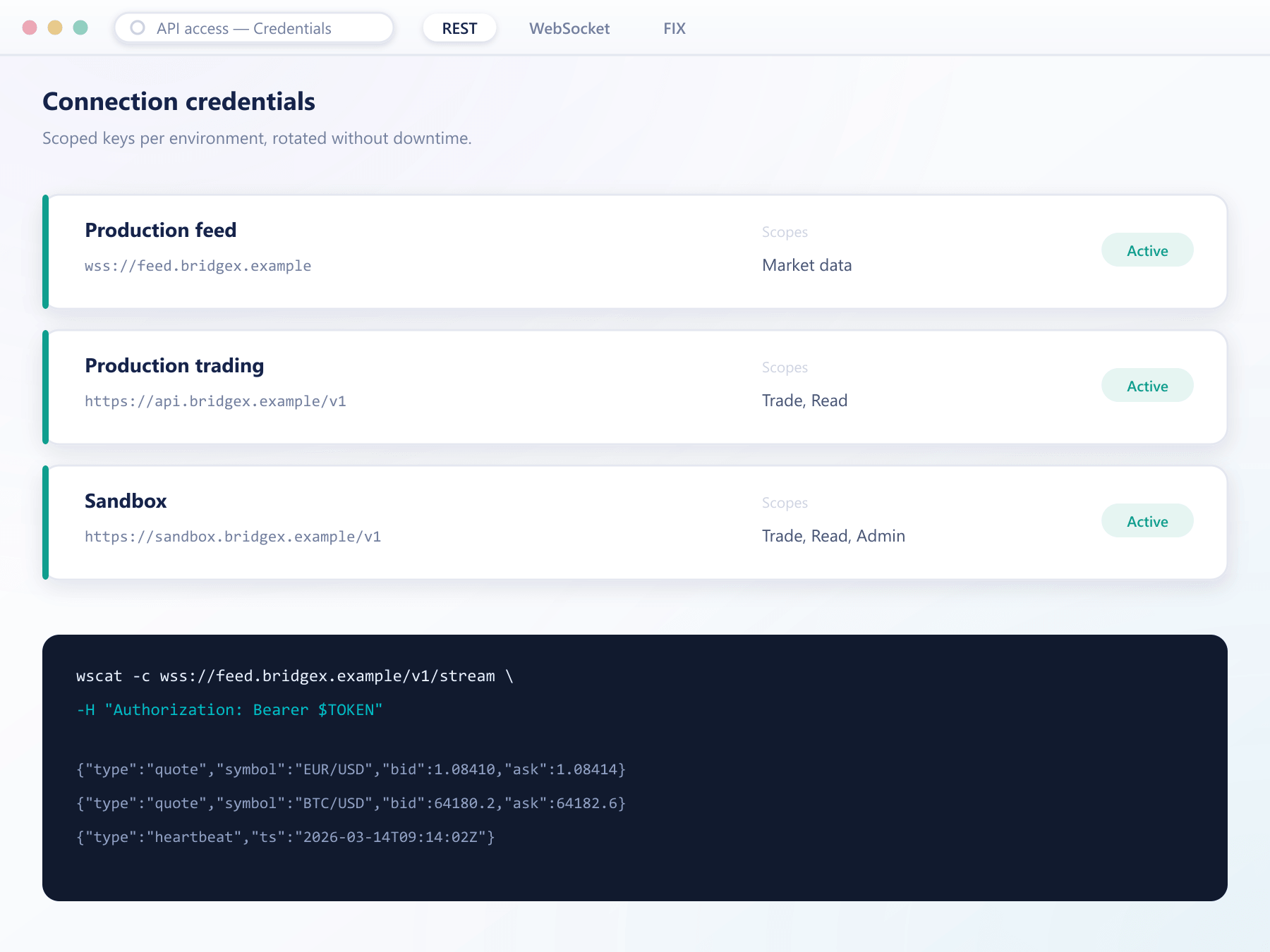Click the Scoped keys per environment subtitle

pos(257,138)
